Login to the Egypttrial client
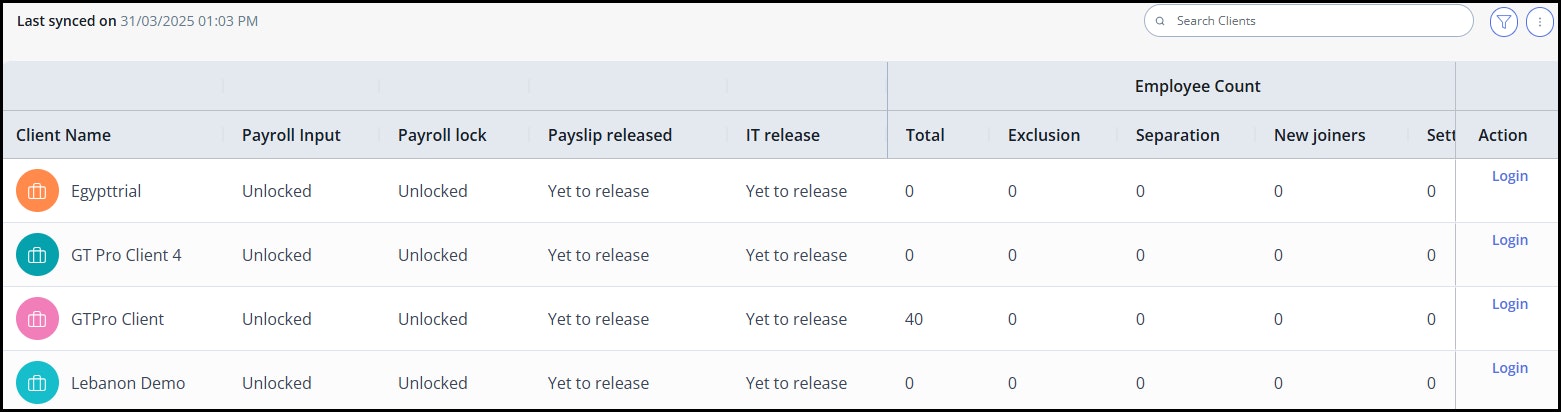1561x412 pixels. tap(1509, 176)
